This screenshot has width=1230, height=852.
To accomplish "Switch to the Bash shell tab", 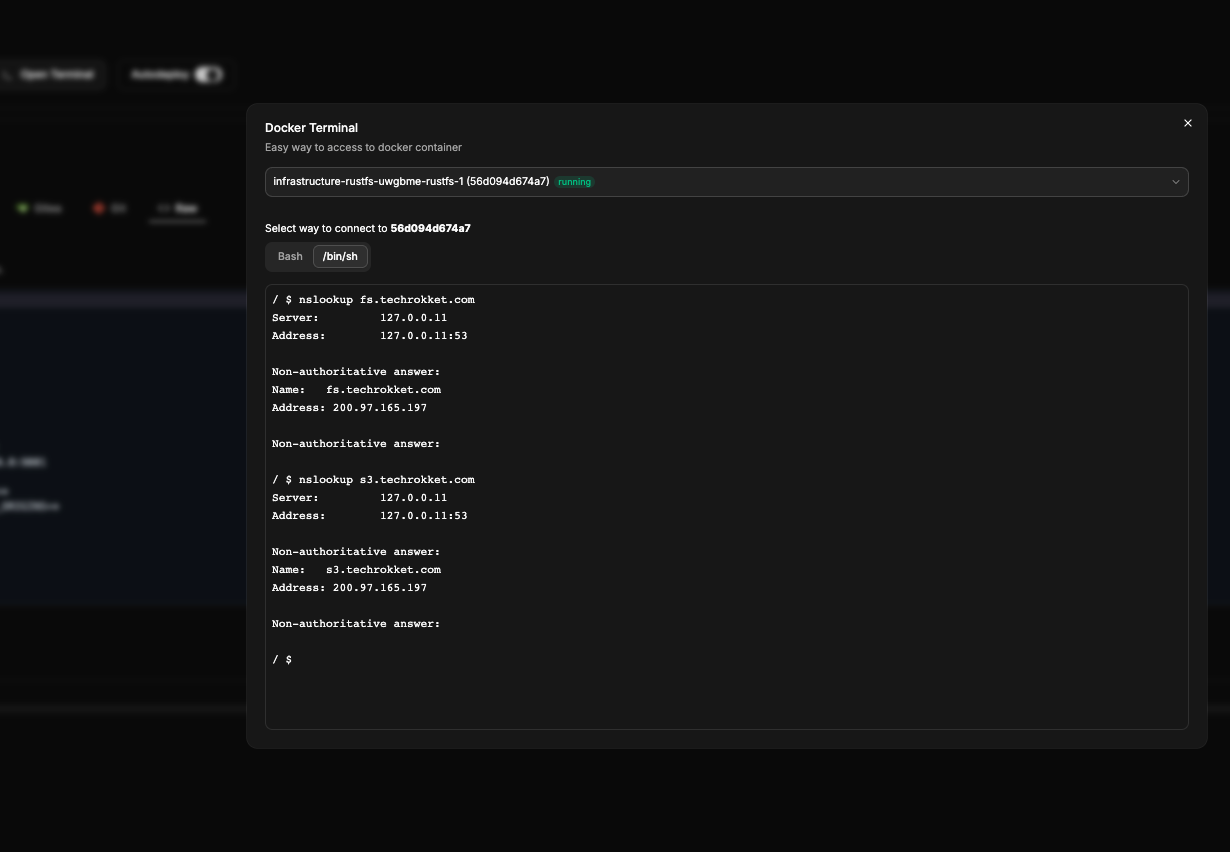I will click(290, 257).
